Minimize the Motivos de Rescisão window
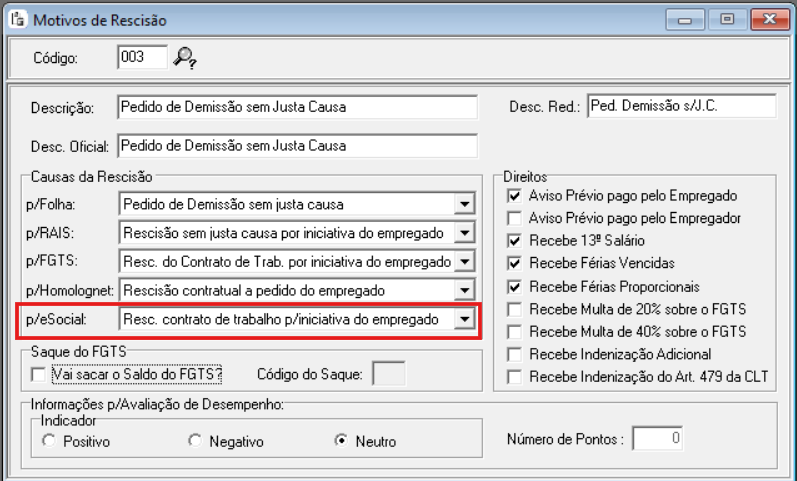This screenshot has width=797, height=481. [687, 19]
